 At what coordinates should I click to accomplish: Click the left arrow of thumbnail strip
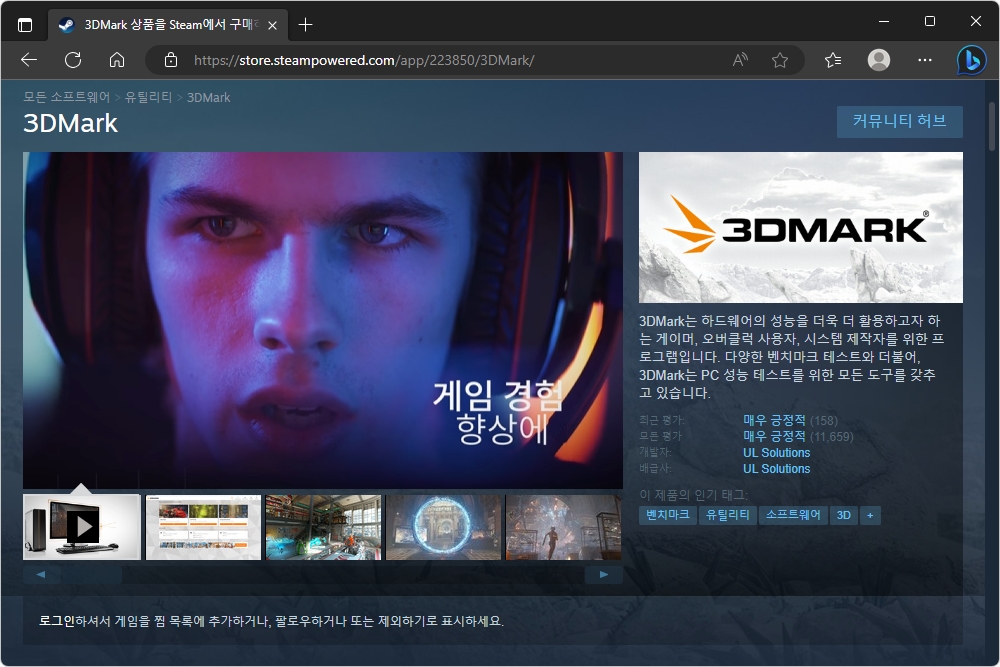pos(41,575)
